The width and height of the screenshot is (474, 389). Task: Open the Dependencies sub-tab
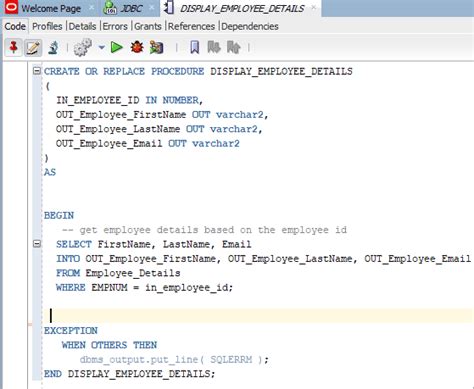(x=250, y=26)
